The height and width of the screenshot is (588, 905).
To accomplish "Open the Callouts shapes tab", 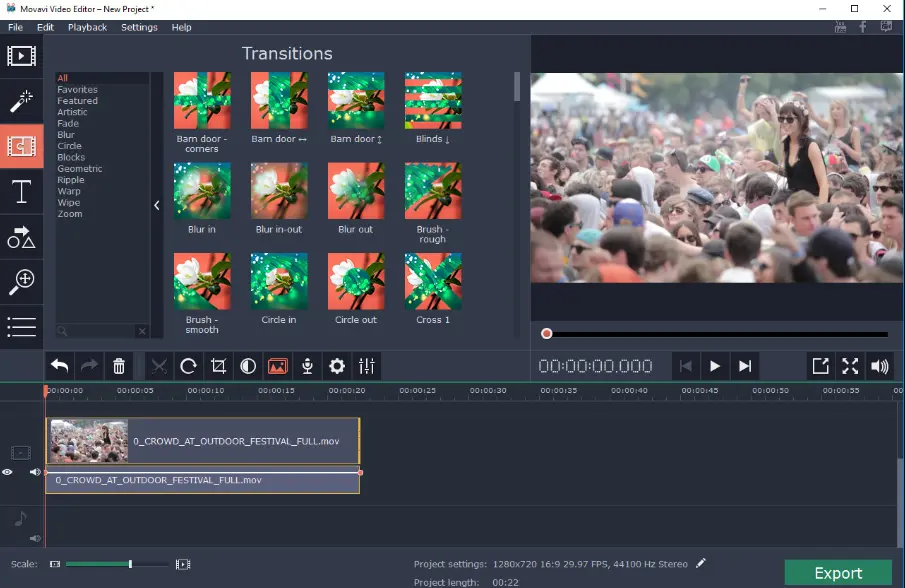I will 21,237.
